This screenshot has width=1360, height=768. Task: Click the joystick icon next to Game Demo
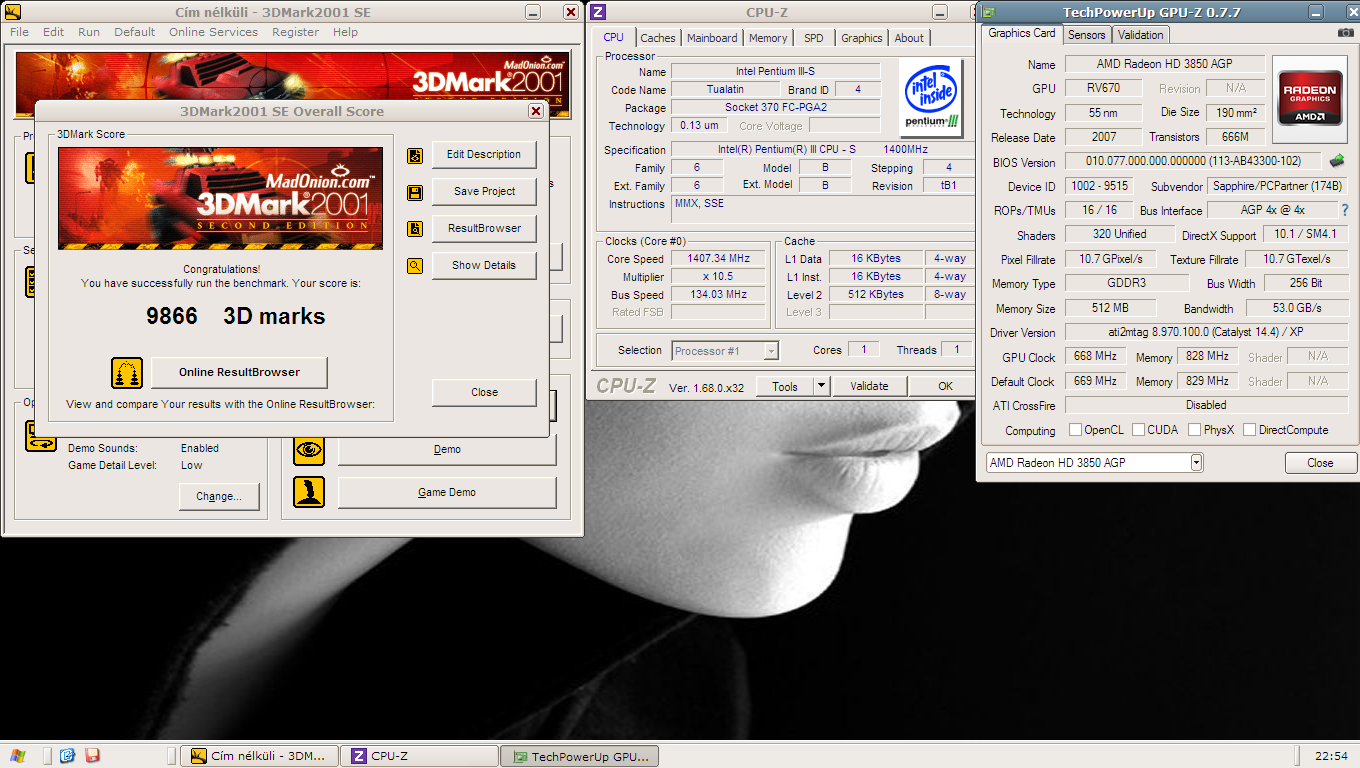click(309, 493)
